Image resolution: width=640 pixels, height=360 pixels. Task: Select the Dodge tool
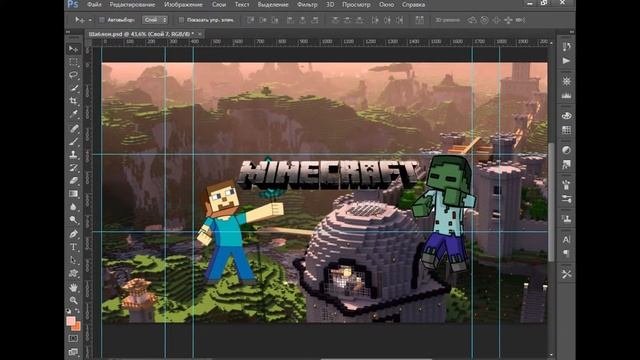coord(73,220)
